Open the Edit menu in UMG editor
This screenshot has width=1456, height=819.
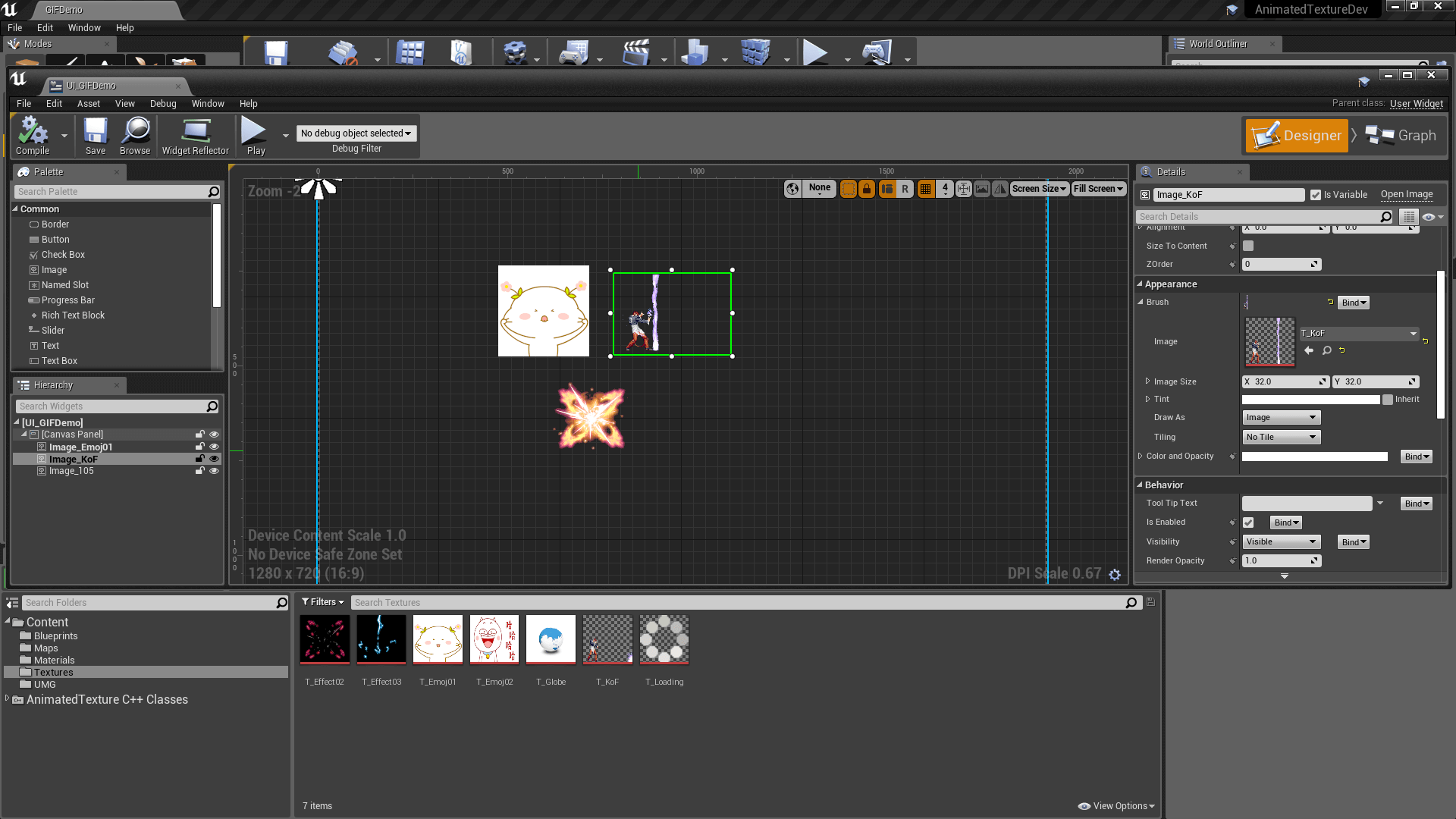pyautogui.click(x=54, y=103)
